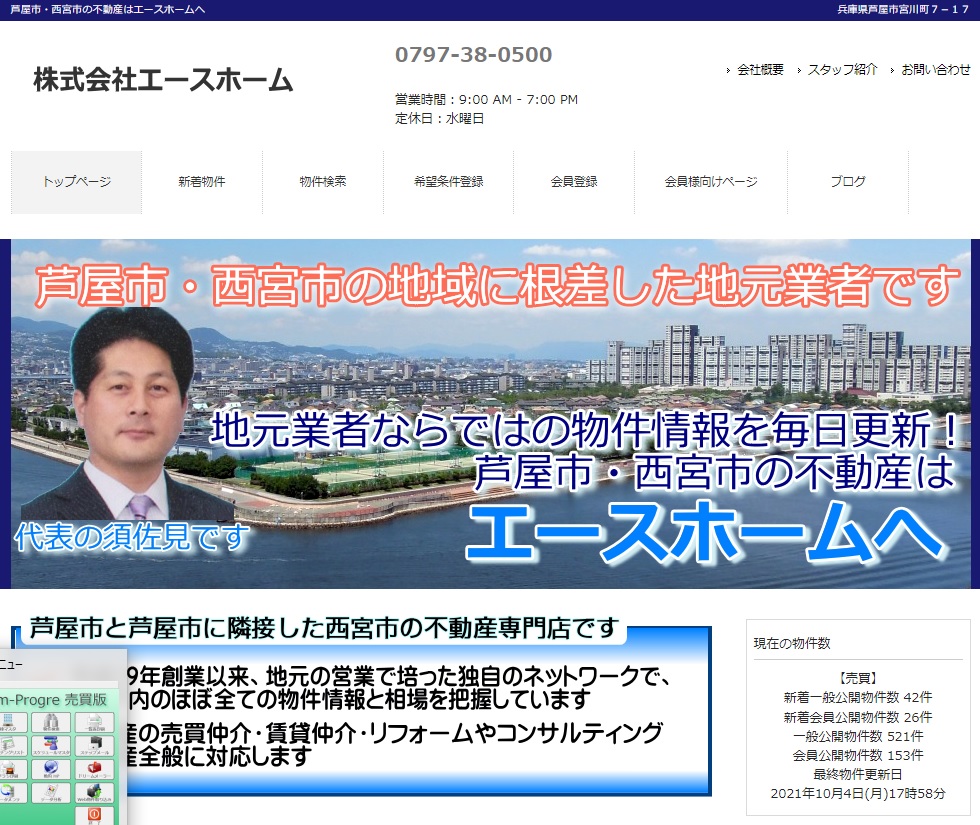The width and height of the screenshot is (980, 825).
Task: Click the Web import icon with green arrow
Action: click(x=94, y=792)
